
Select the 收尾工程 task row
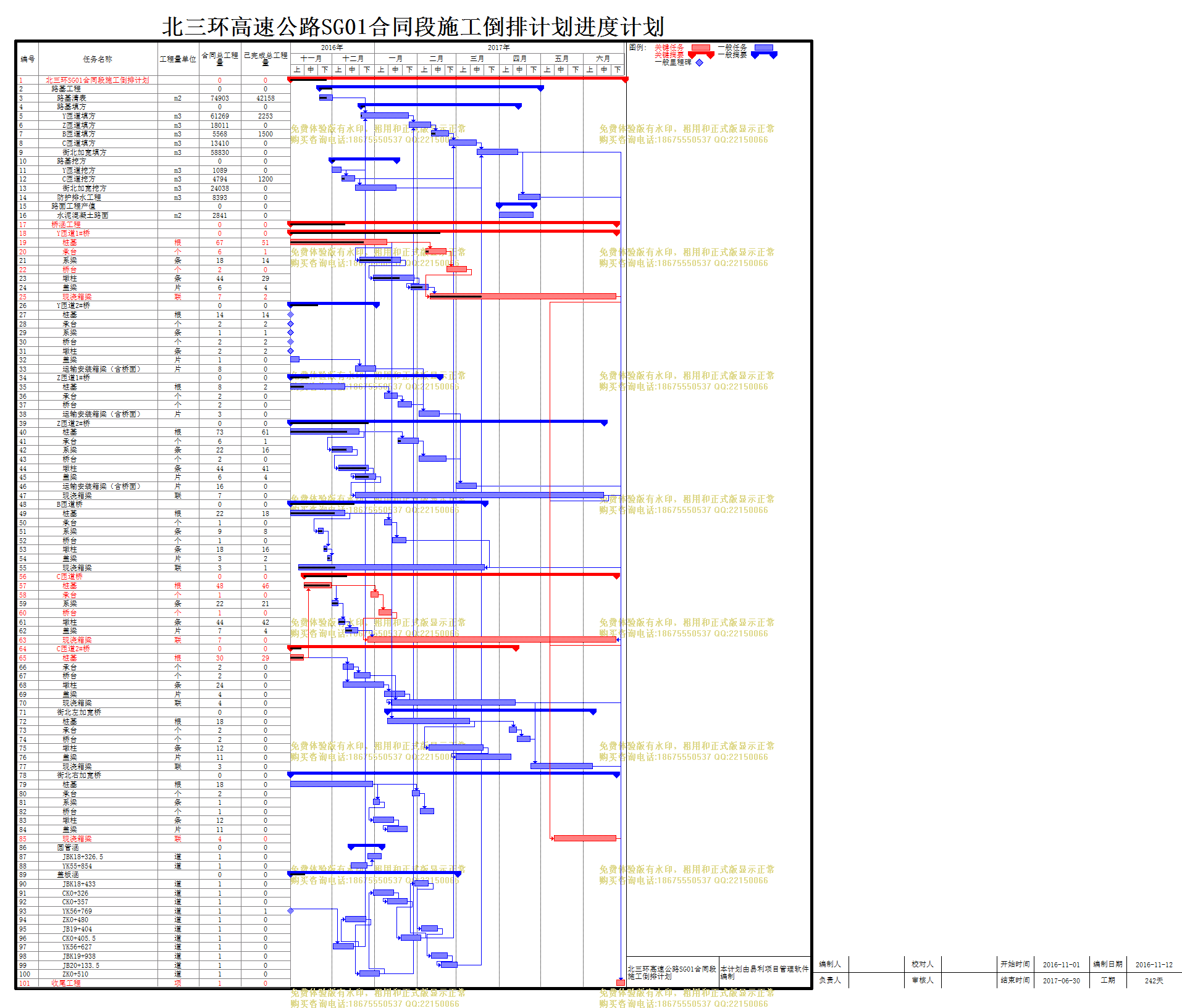153,983
